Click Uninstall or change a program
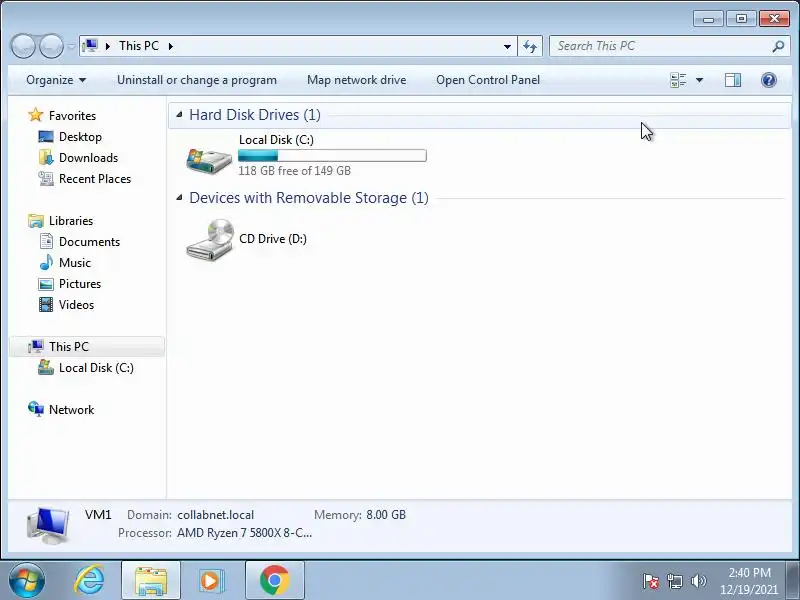Image resolution: width=800 pixels, height=600 pixels. [197, 80]
